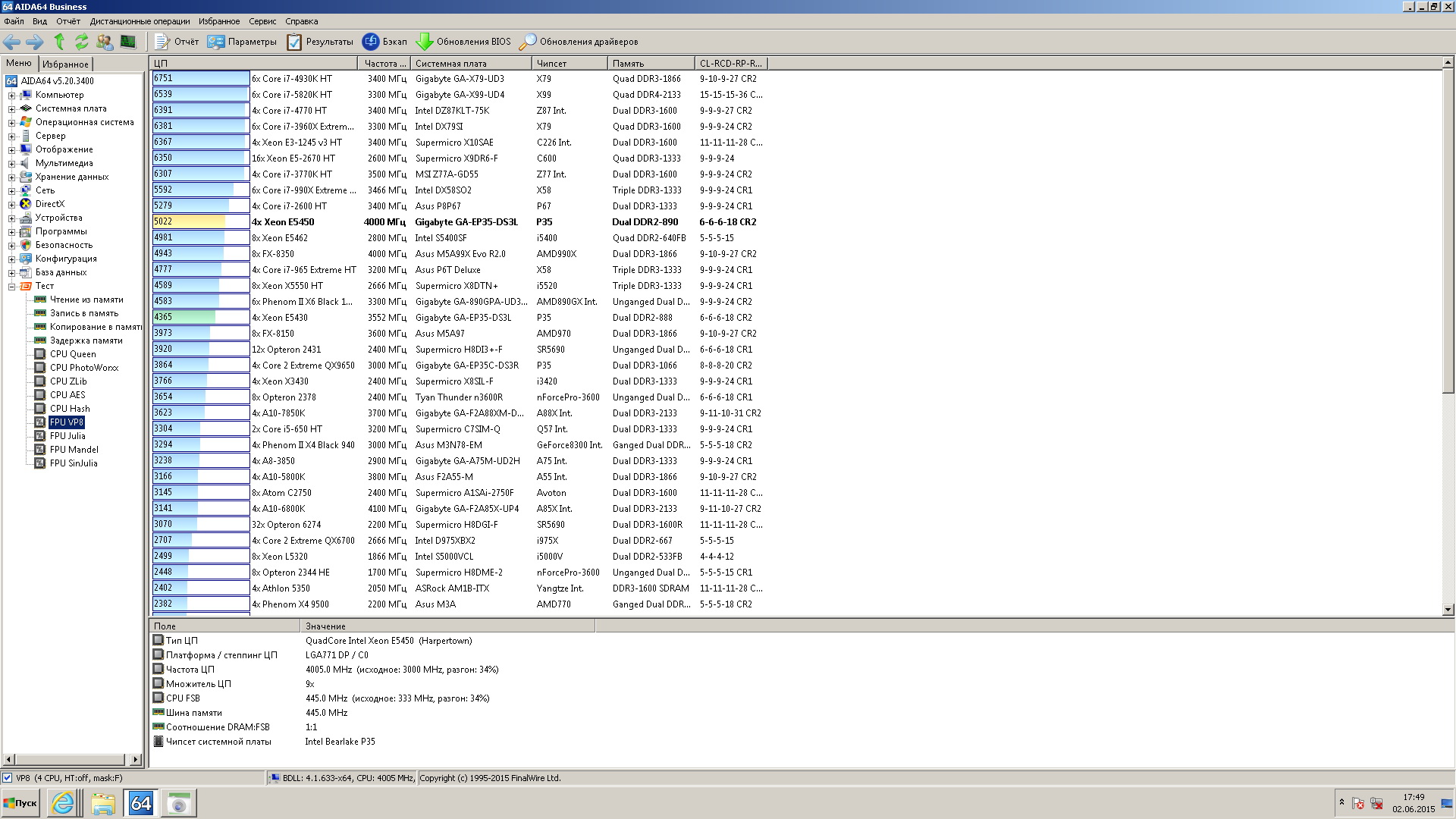
Task: Expand the Системная плата tree node
Action: coord(11,109)
